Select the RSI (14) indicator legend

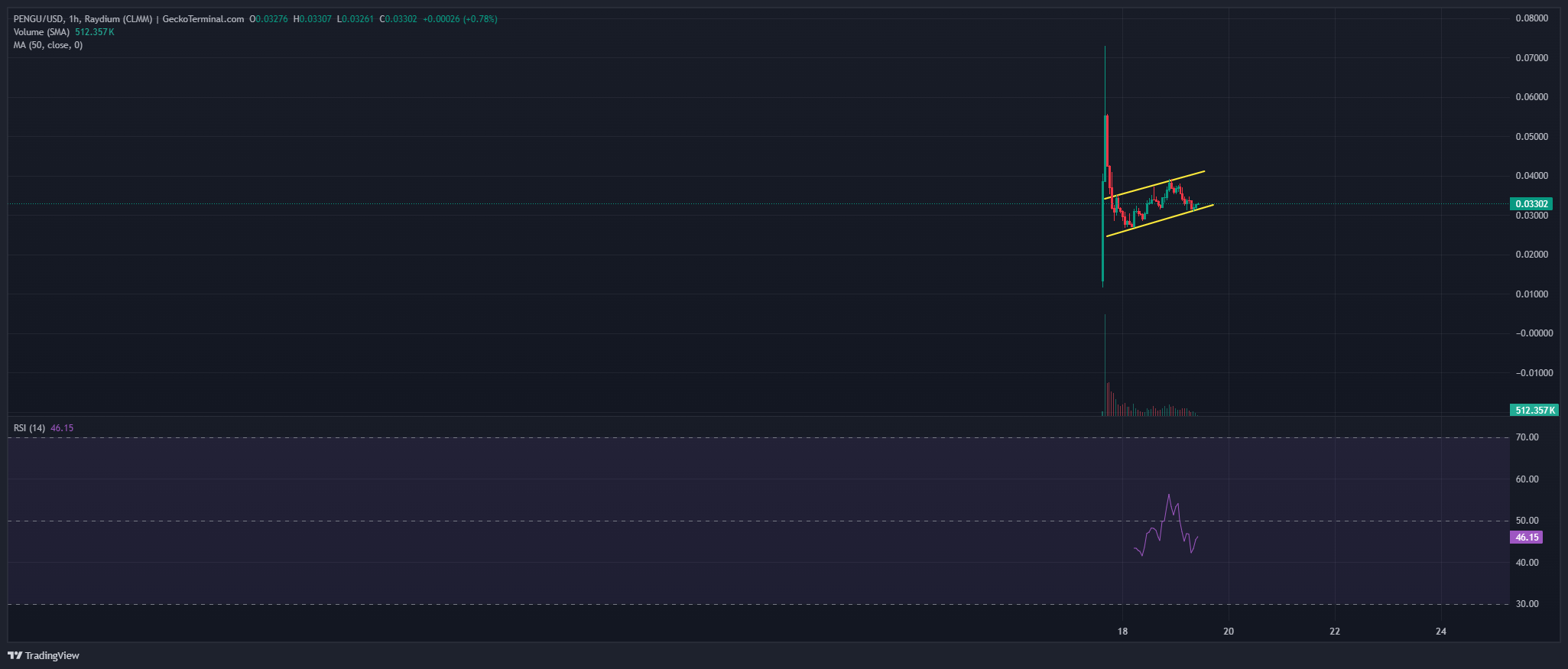point(29,428)
